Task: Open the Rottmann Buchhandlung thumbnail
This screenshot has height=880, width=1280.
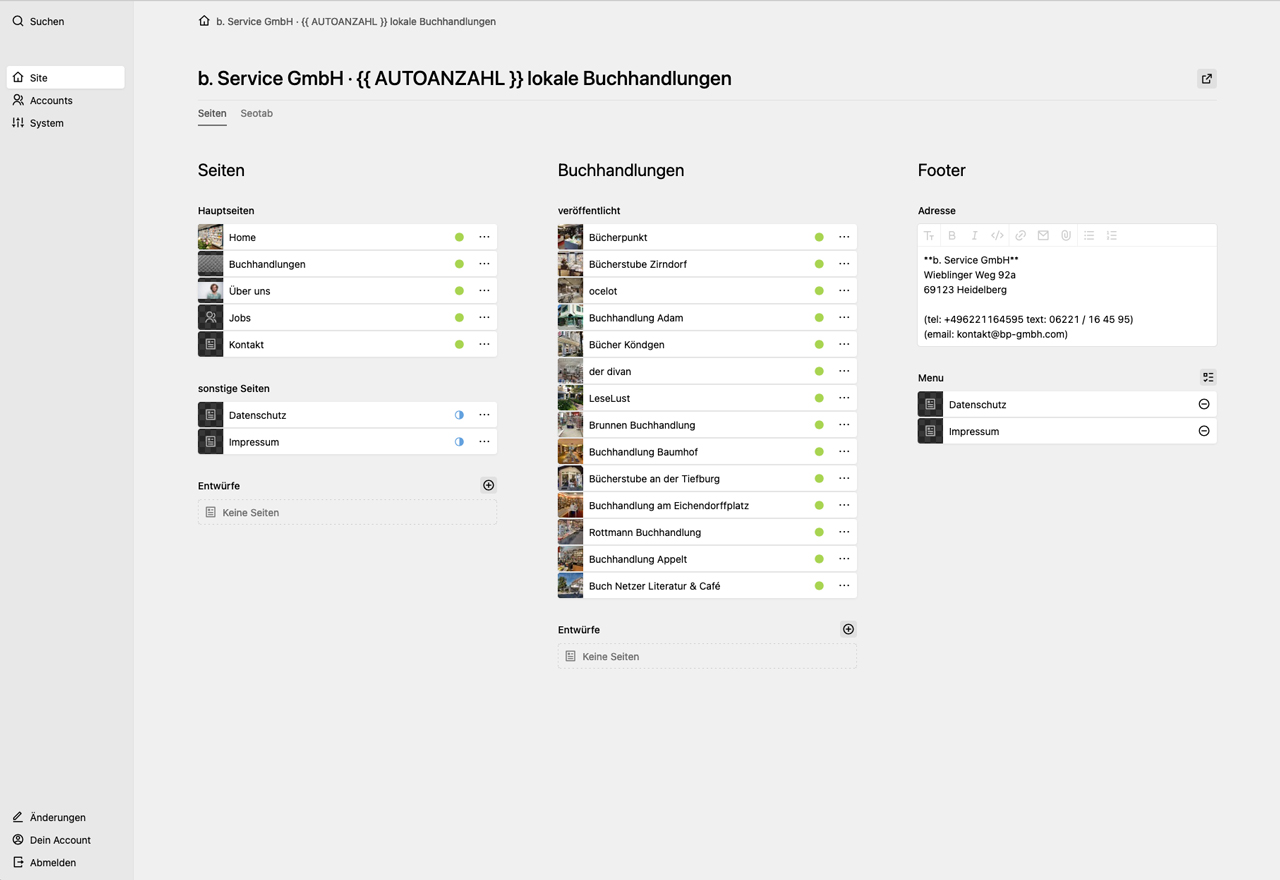Action: [570, 532]
